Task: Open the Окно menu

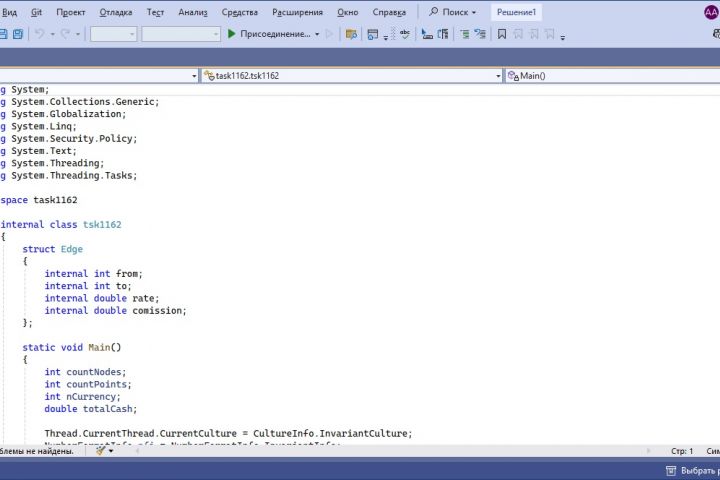Action: [348, 12]
